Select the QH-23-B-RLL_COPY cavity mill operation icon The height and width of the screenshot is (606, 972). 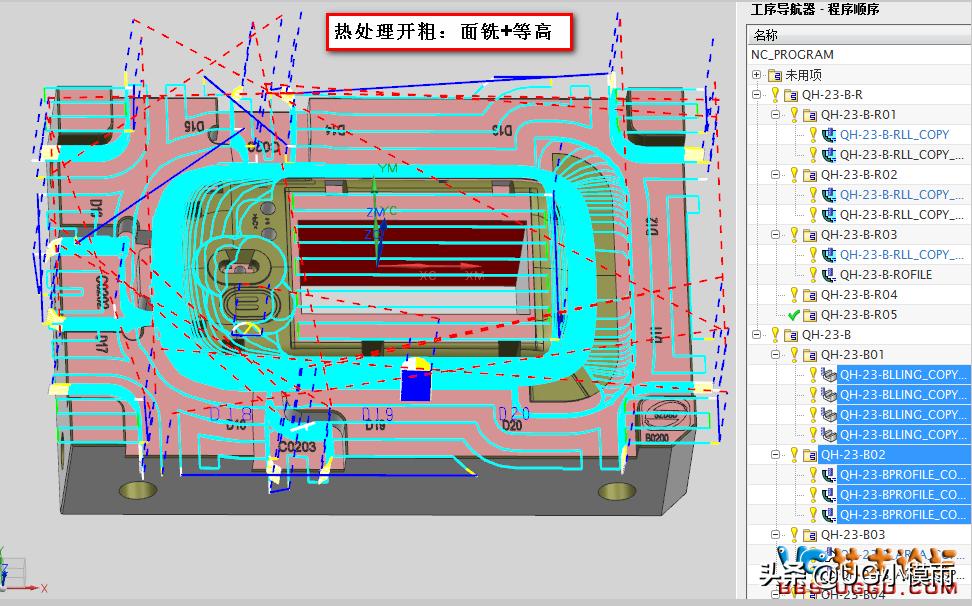point(828,134)
